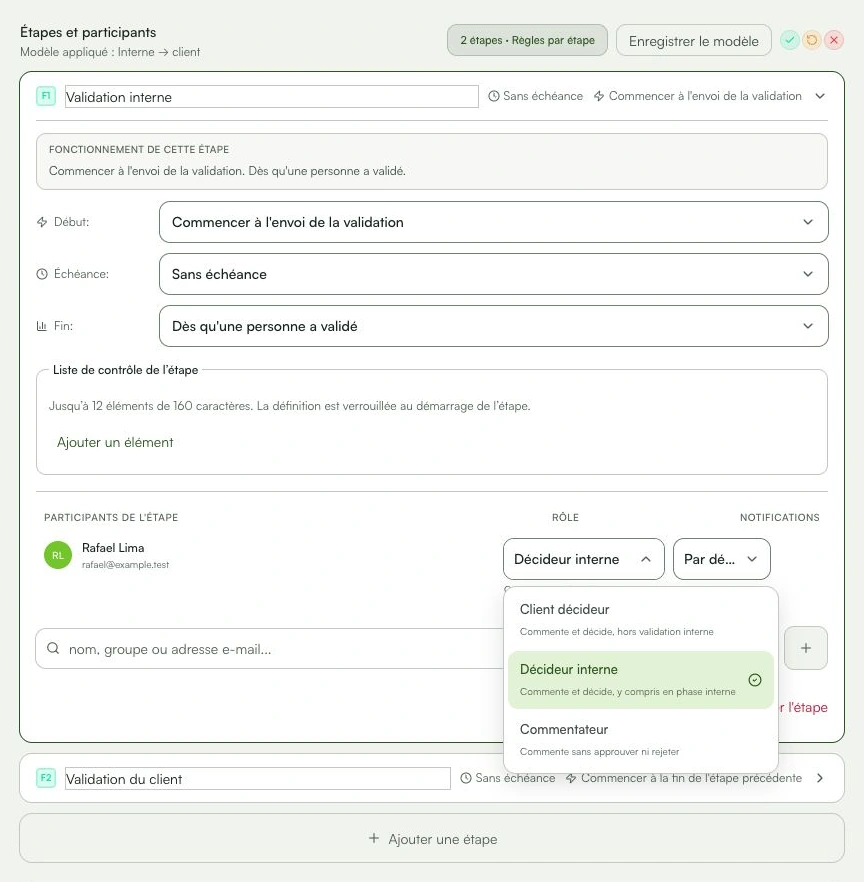Click the magnifier icon in the participant search

(53, 649)
